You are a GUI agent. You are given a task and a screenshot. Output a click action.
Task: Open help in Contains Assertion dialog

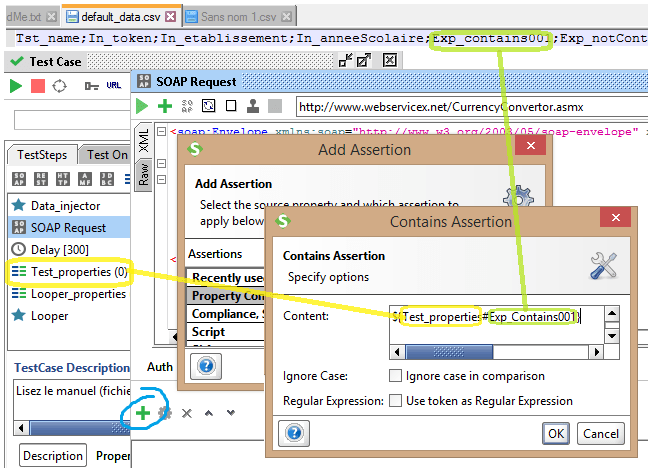click(x=294, y=433)
